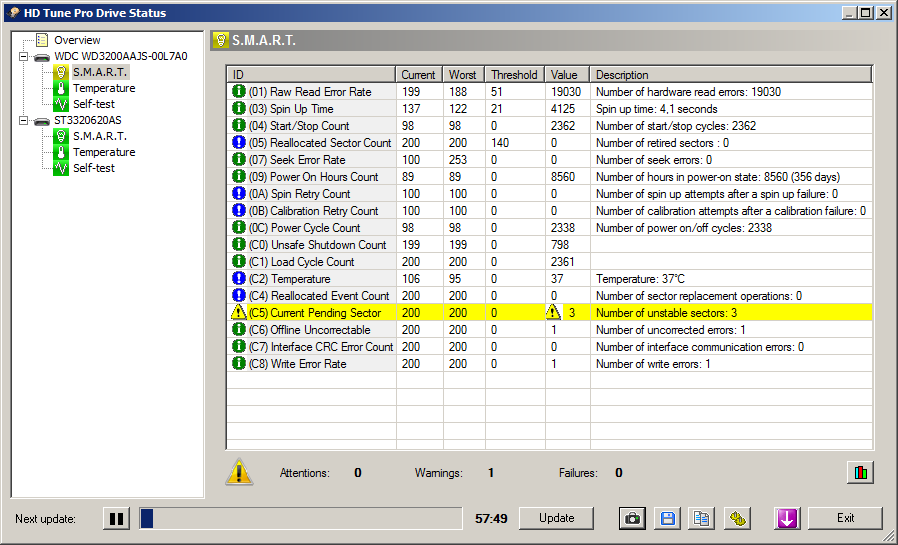Image resolution: width=898 pixels, height=545 pixels.
Task: Click the Reallocated Sector Count blue icon
Action: pyautogui.click(x=238, y=143)
